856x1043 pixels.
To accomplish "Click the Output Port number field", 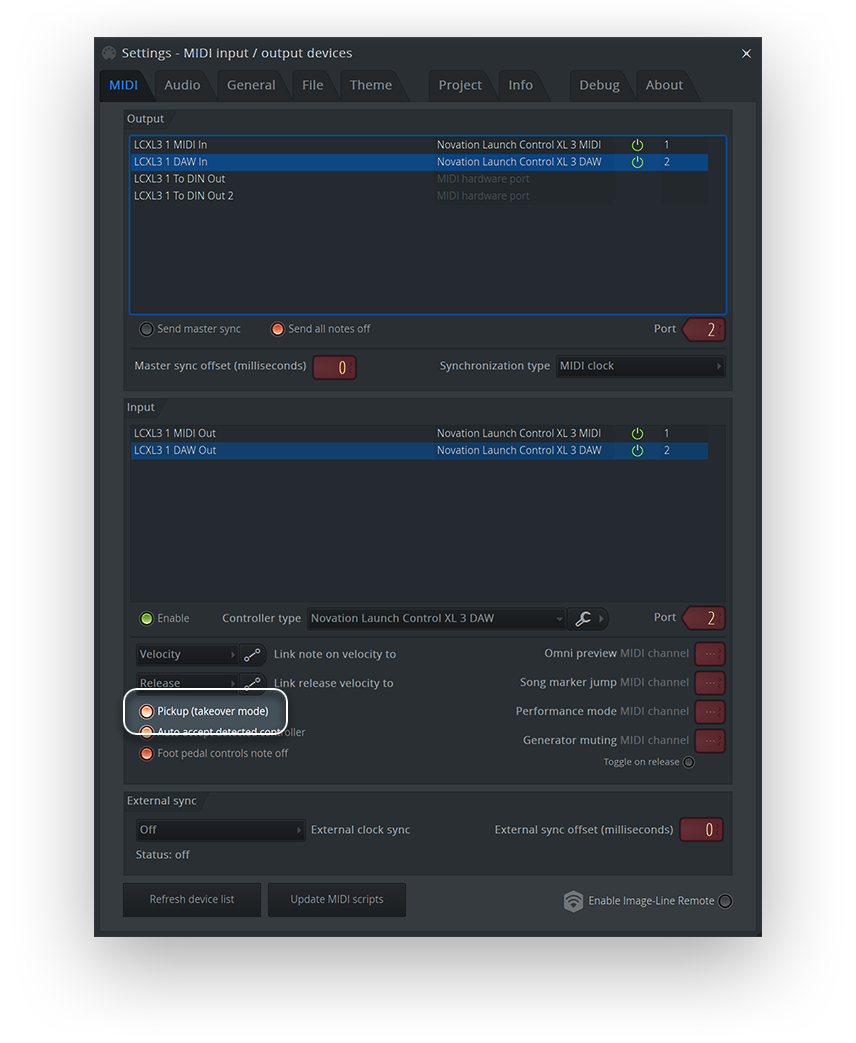I will [x=705, y=330].
